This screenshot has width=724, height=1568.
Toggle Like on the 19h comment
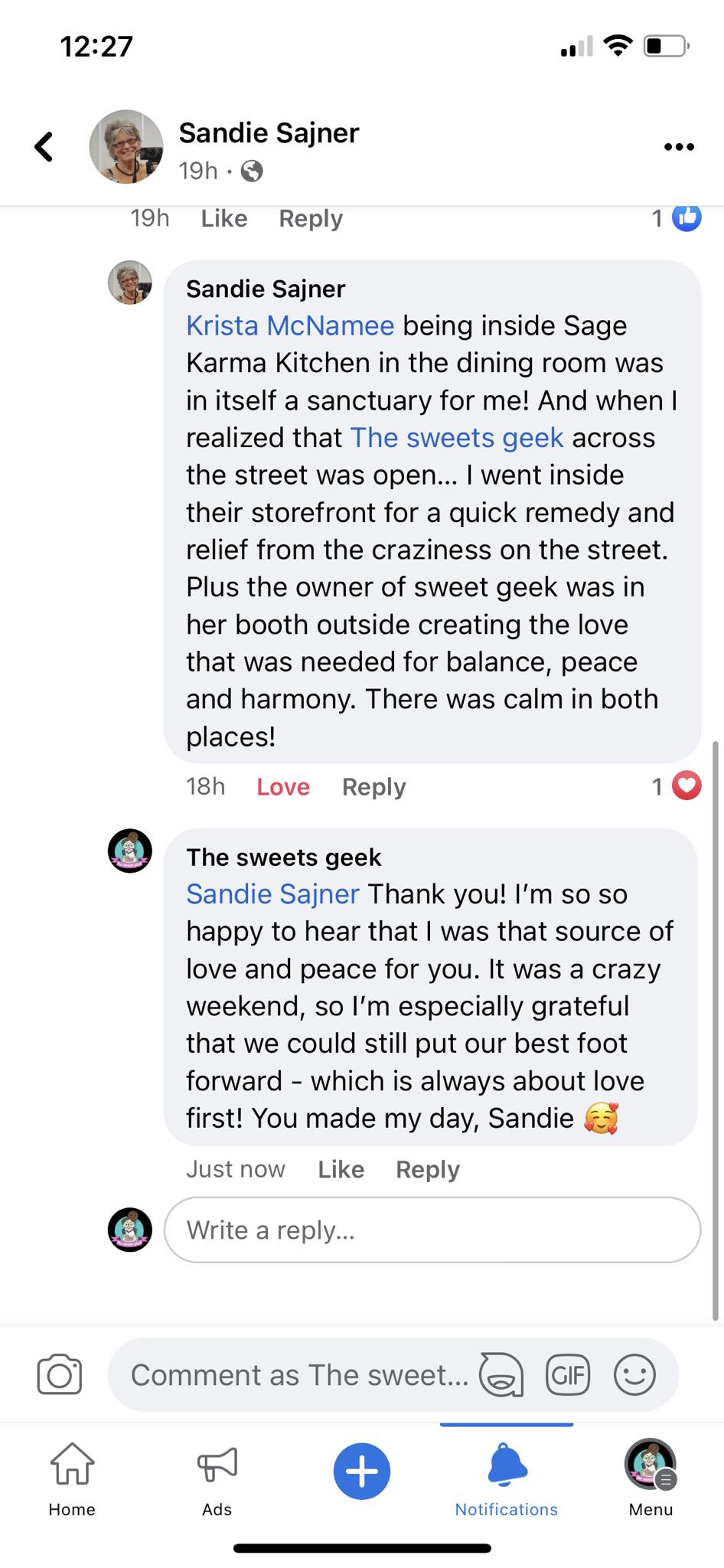224,219
